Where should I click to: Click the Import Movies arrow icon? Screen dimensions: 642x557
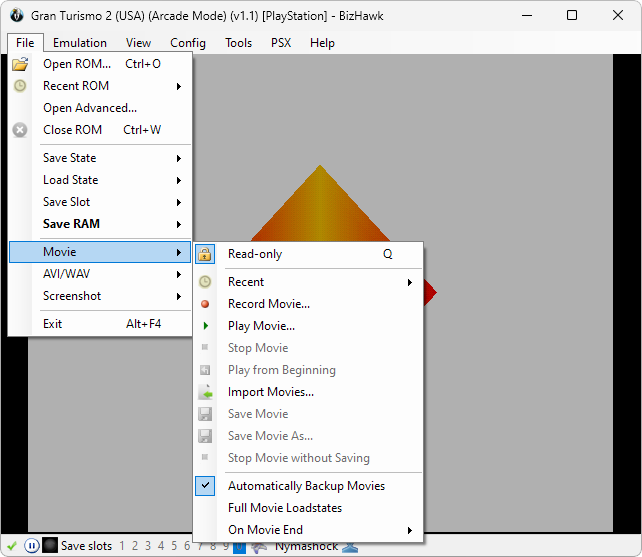tap(205, 392)
